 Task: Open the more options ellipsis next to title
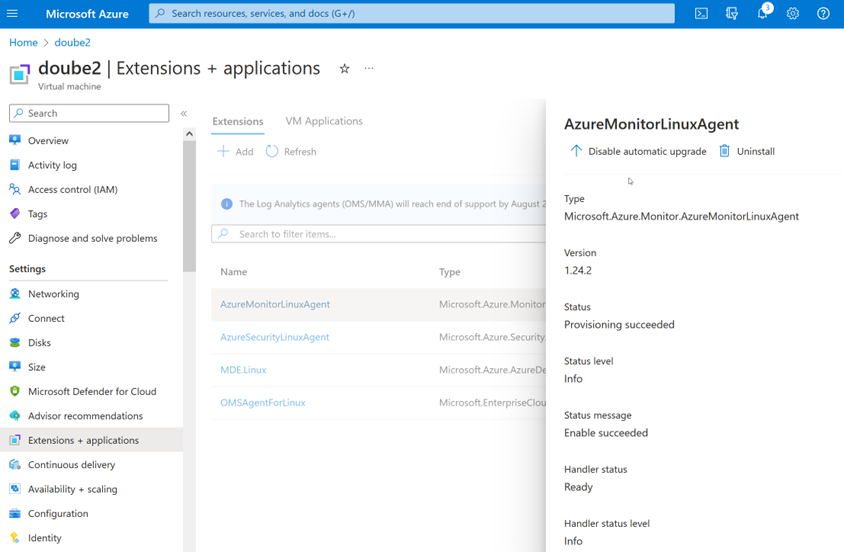point(369,68)
